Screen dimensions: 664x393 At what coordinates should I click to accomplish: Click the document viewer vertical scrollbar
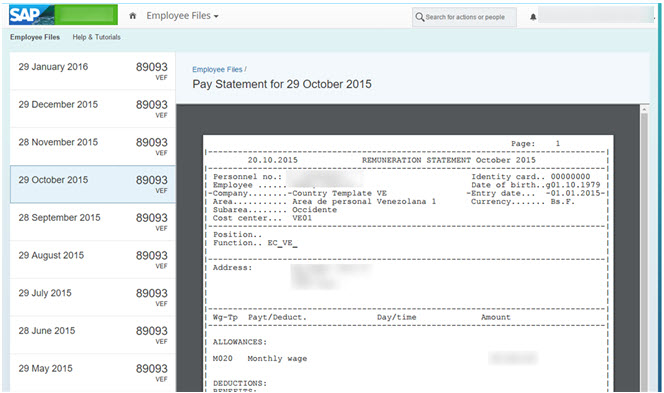(644, 252)
